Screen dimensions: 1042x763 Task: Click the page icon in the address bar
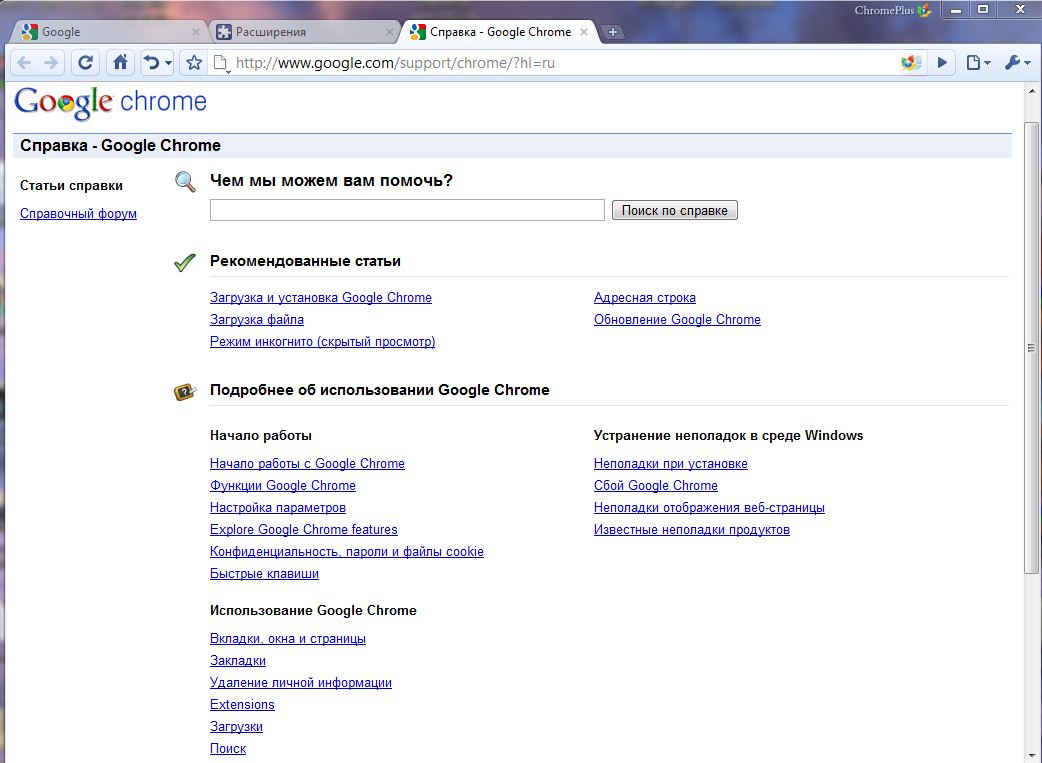click(x=220, y=63)
